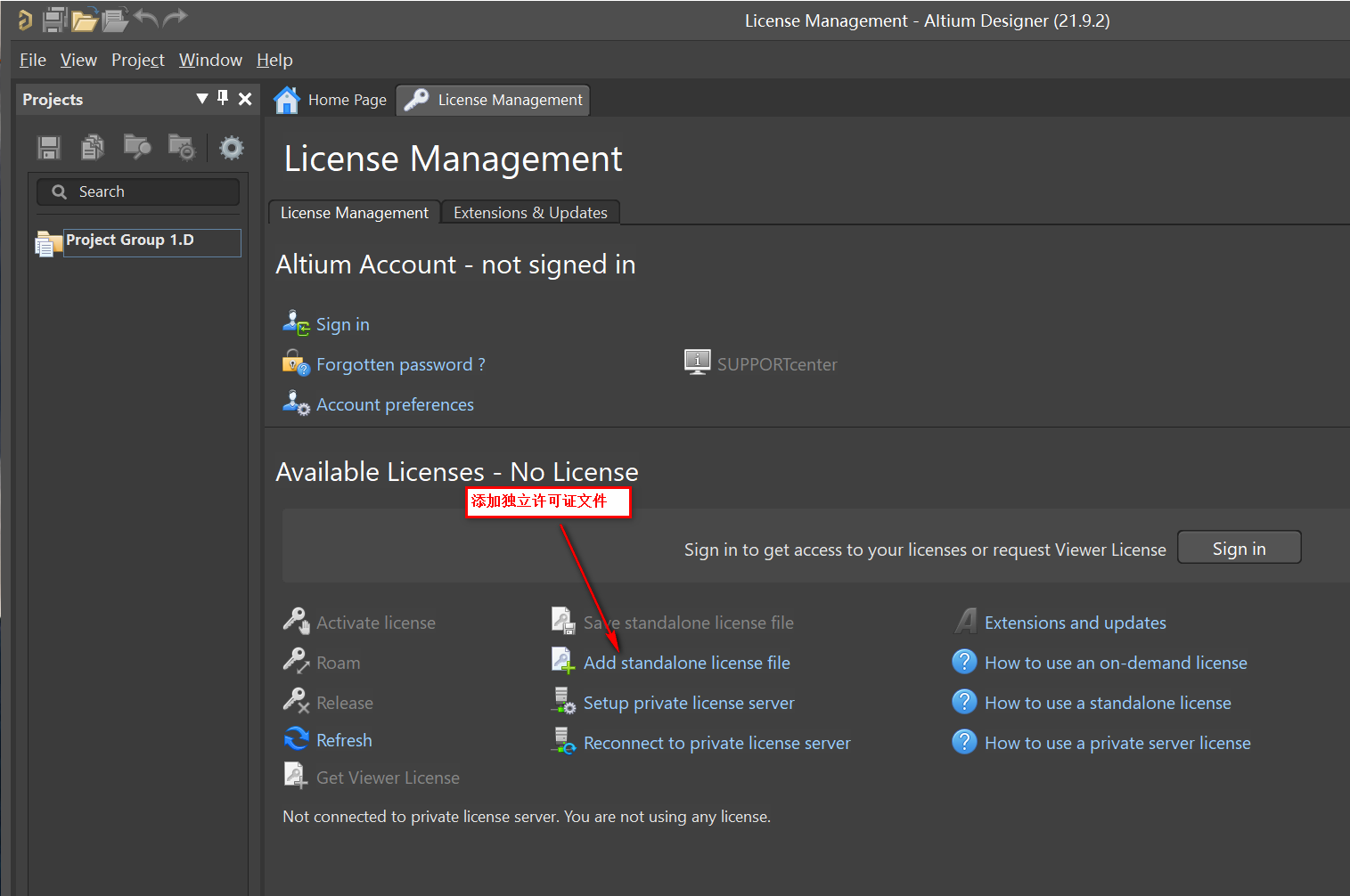1350x896 pixels.
Task: Click the Project Group folder icon
Action: (47, 243)
